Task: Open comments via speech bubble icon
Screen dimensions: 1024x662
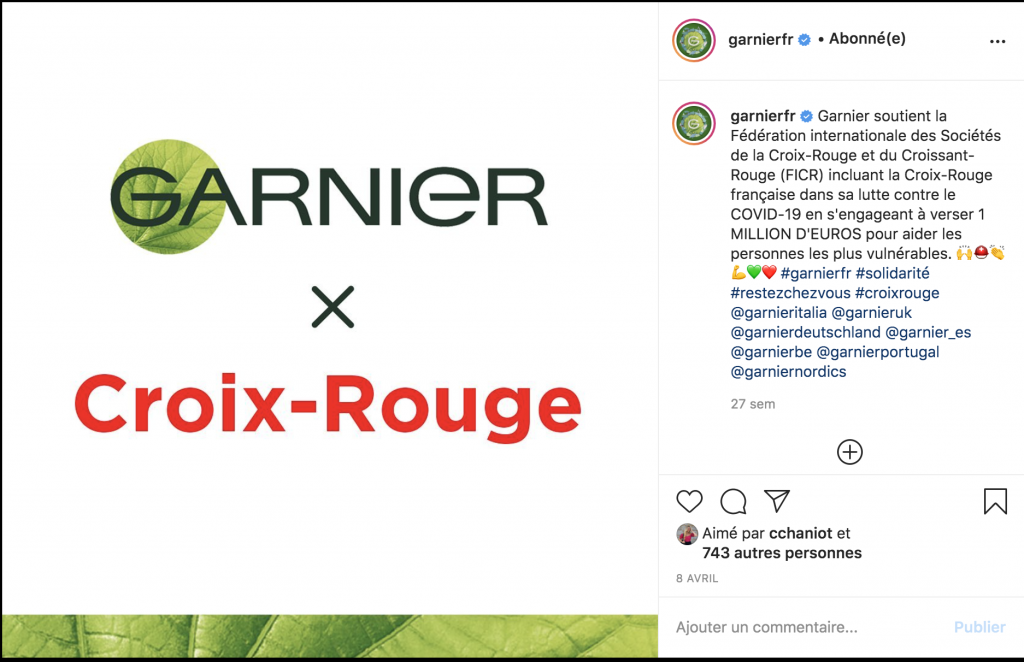Action: [733, 501]
